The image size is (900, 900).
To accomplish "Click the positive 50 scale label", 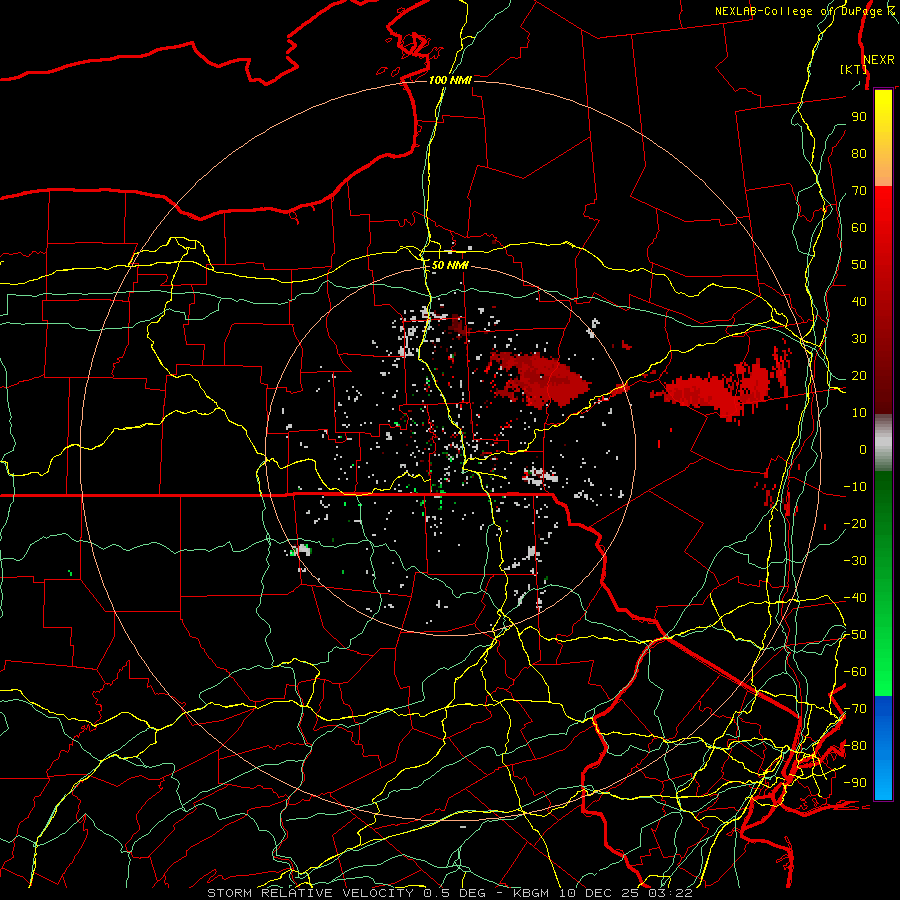I will coord(859,265).
